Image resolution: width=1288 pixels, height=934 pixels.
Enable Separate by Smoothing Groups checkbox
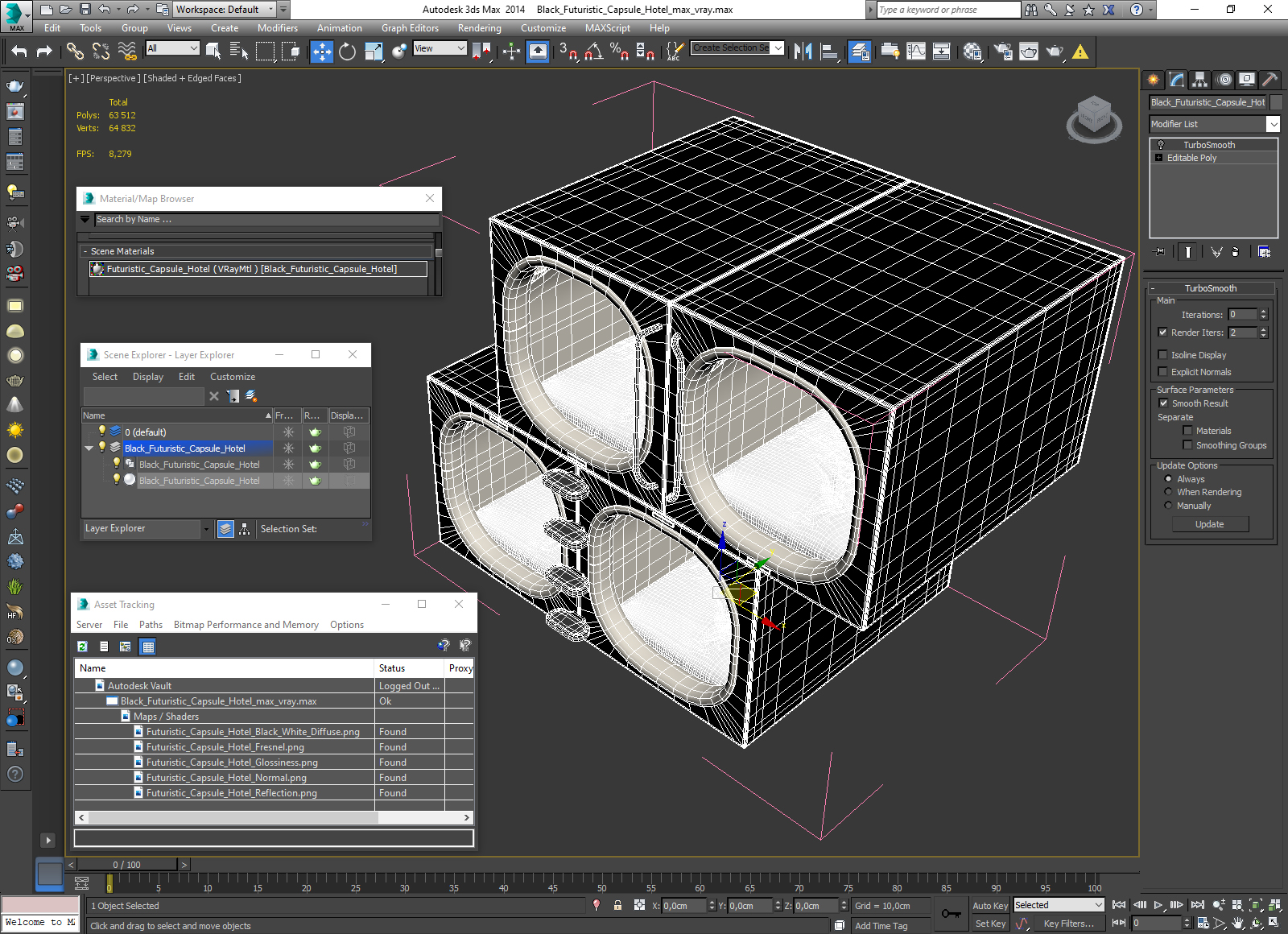[x=1187, y=445]
